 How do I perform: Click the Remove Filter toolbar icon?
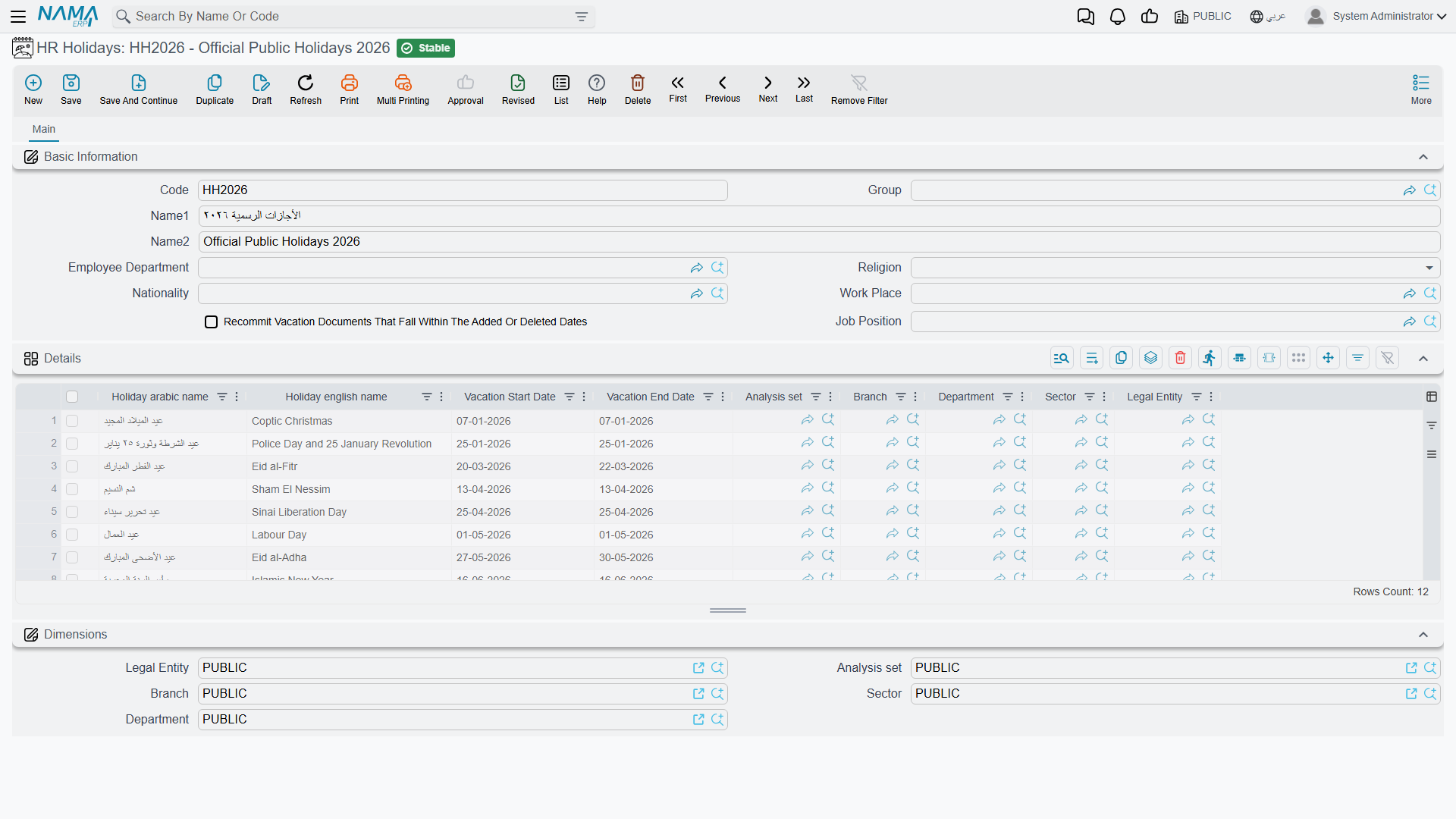[858, 83]
